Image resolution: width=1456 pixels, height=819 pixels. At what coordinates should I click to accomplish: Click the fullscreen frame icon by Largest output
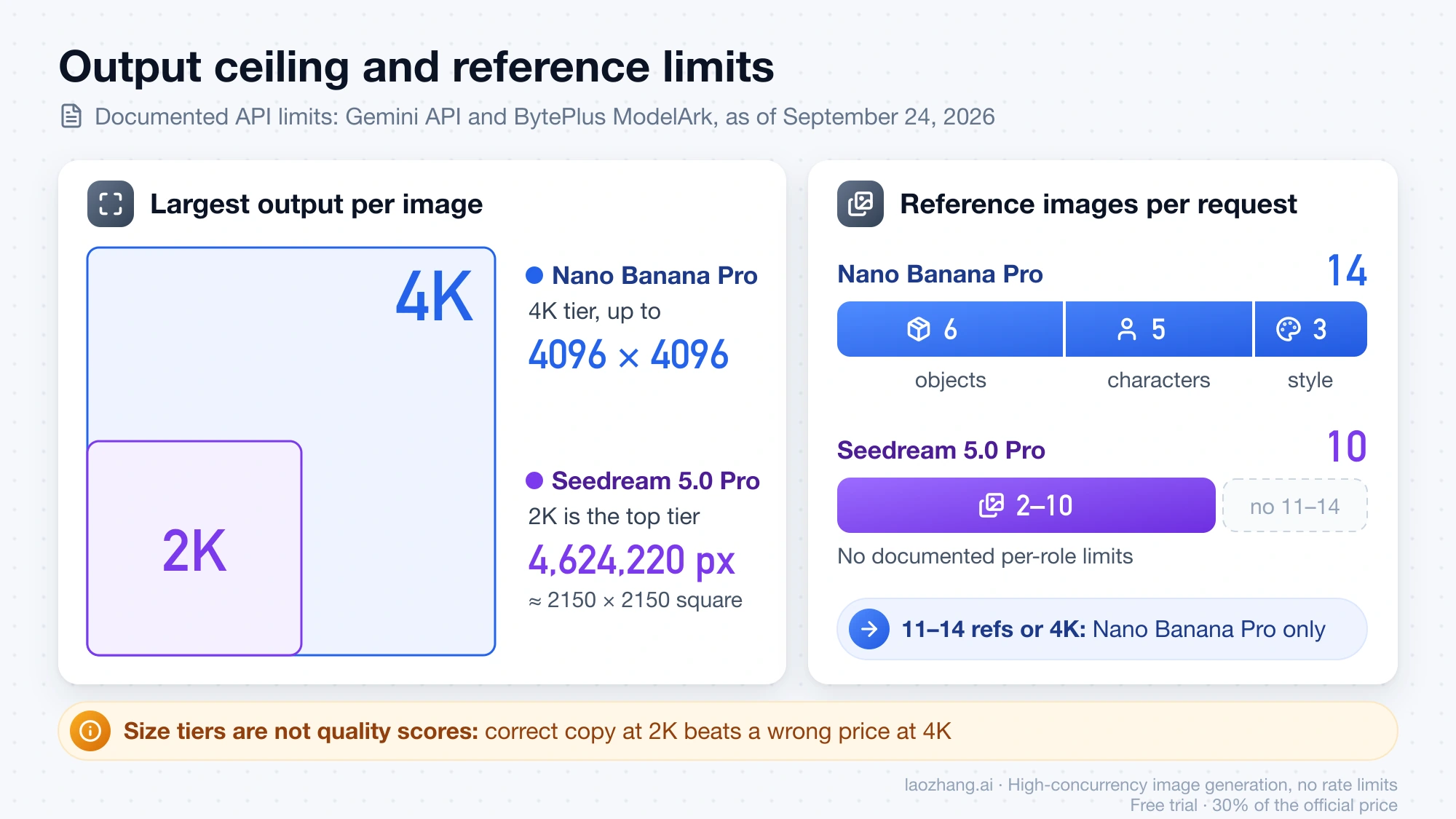[111, 204]
